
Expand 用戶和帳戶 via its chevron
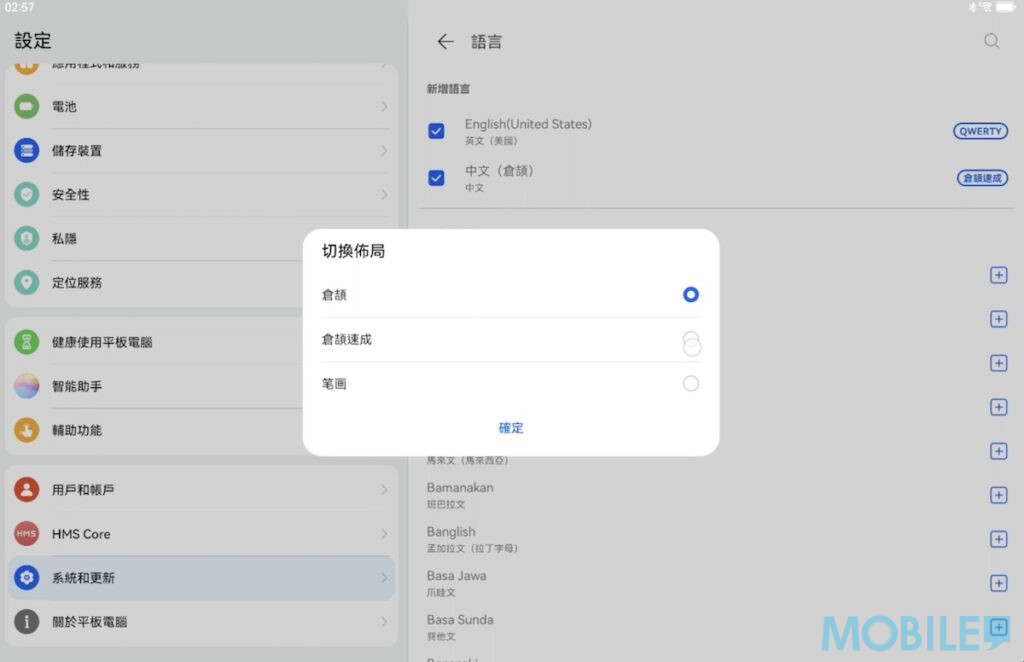coord(384,490)
